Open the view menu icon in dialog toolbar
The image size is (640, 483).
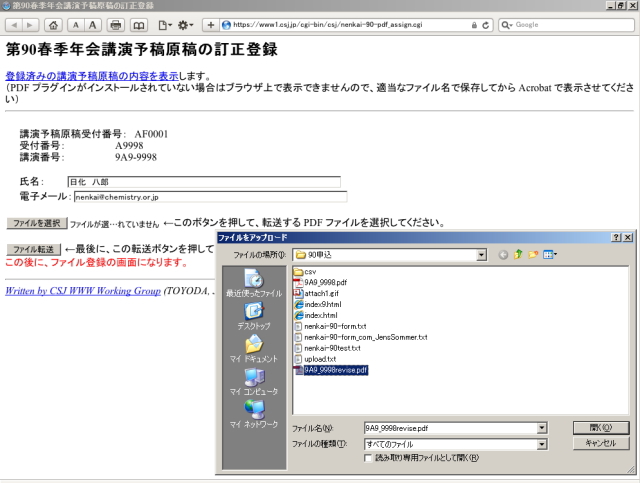[550, 255]
